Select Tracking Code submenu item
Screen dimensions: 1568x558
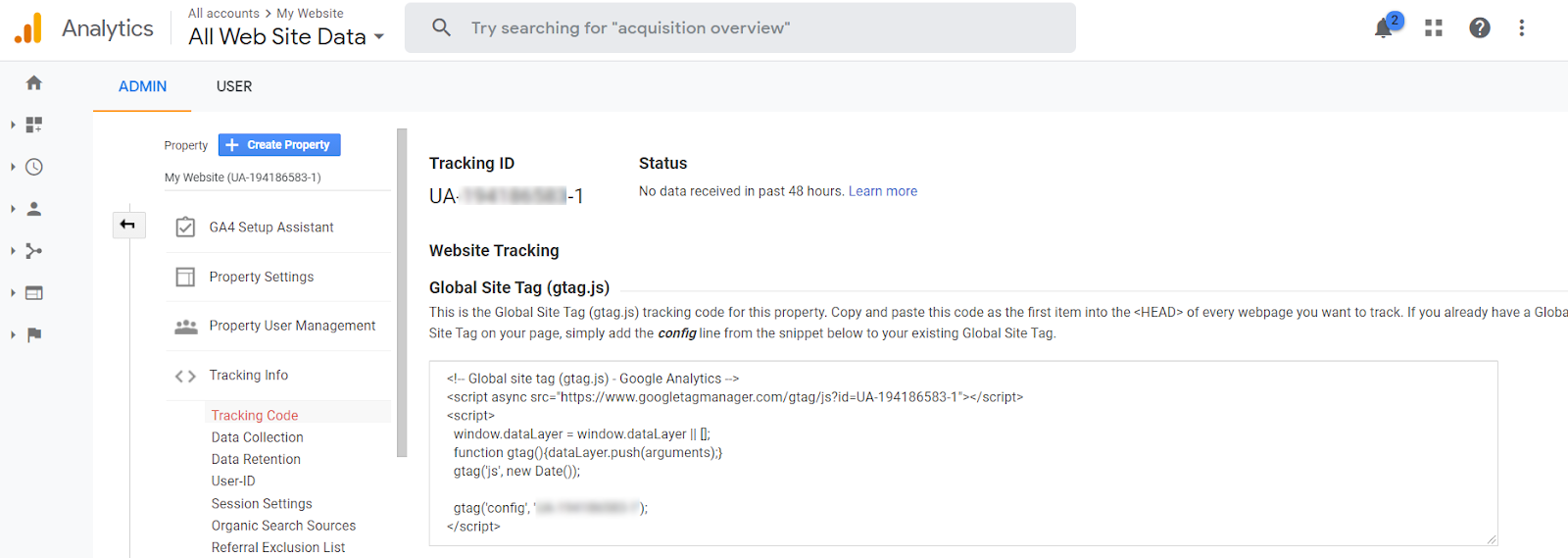[x=255, y=416]
